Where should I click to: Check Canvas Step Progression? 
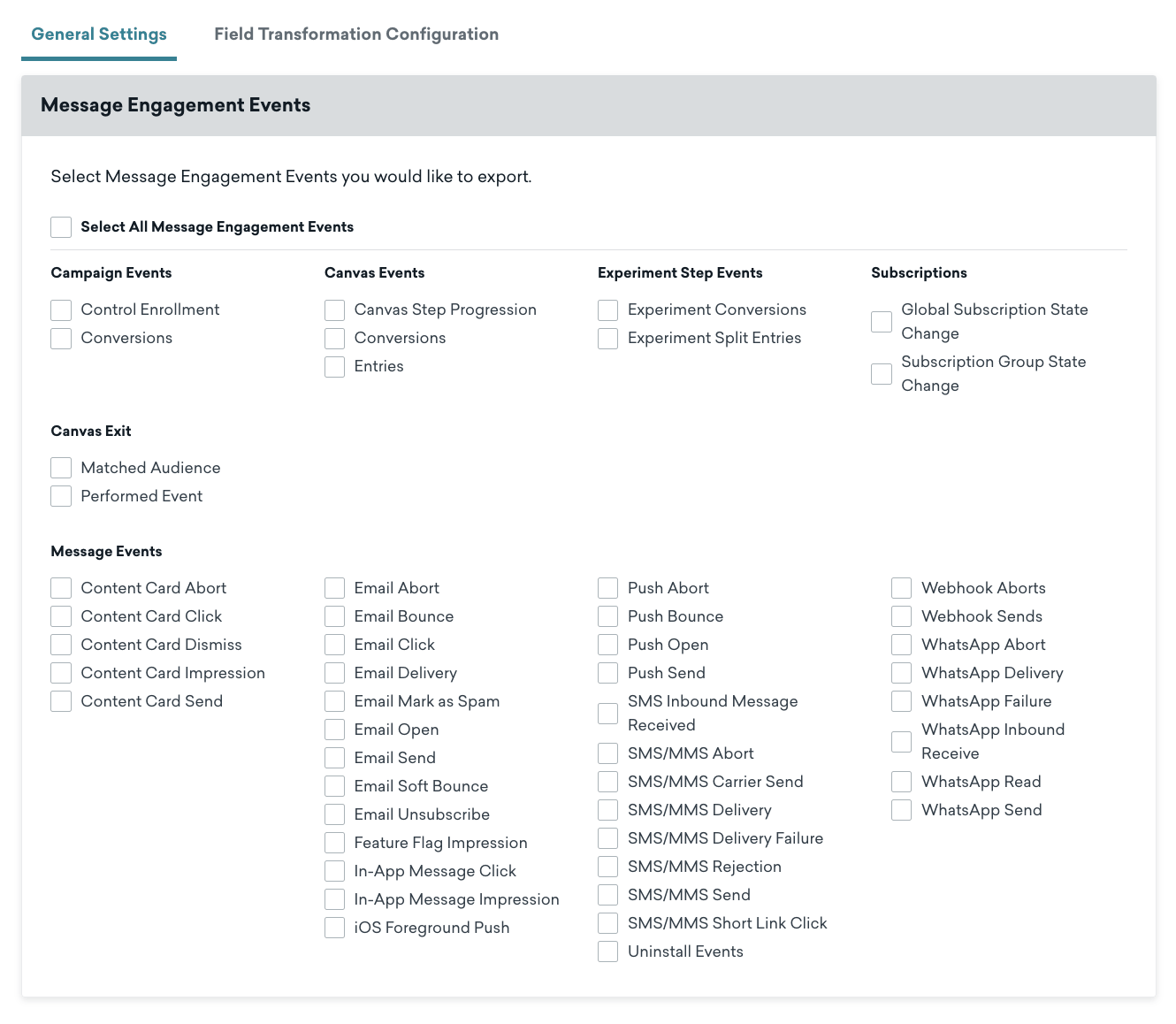click(334, 309)
